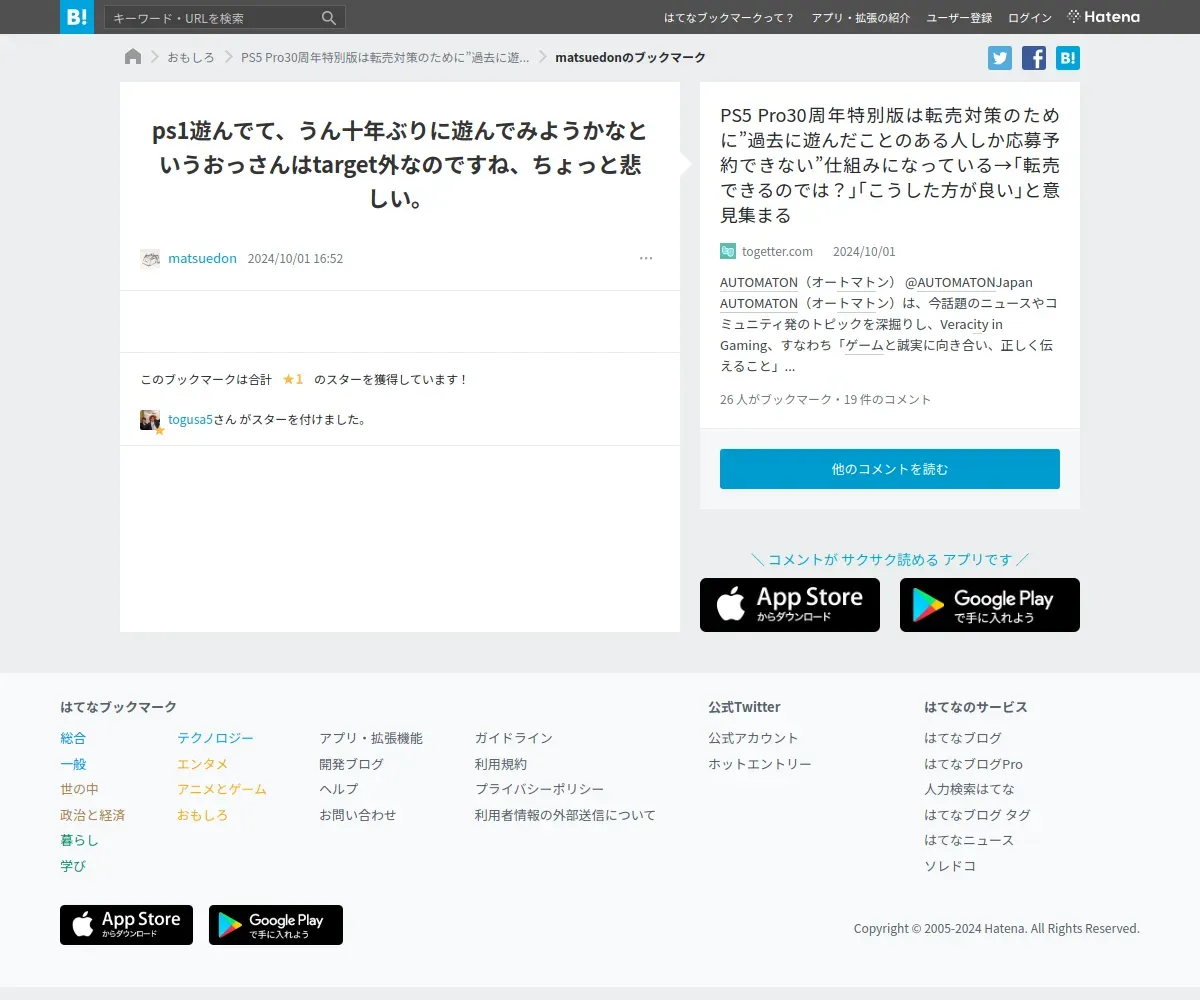Open 開発ブログ footer link
The width and height of the screenshot is (1200, 1000).
(x=351, y=764)
